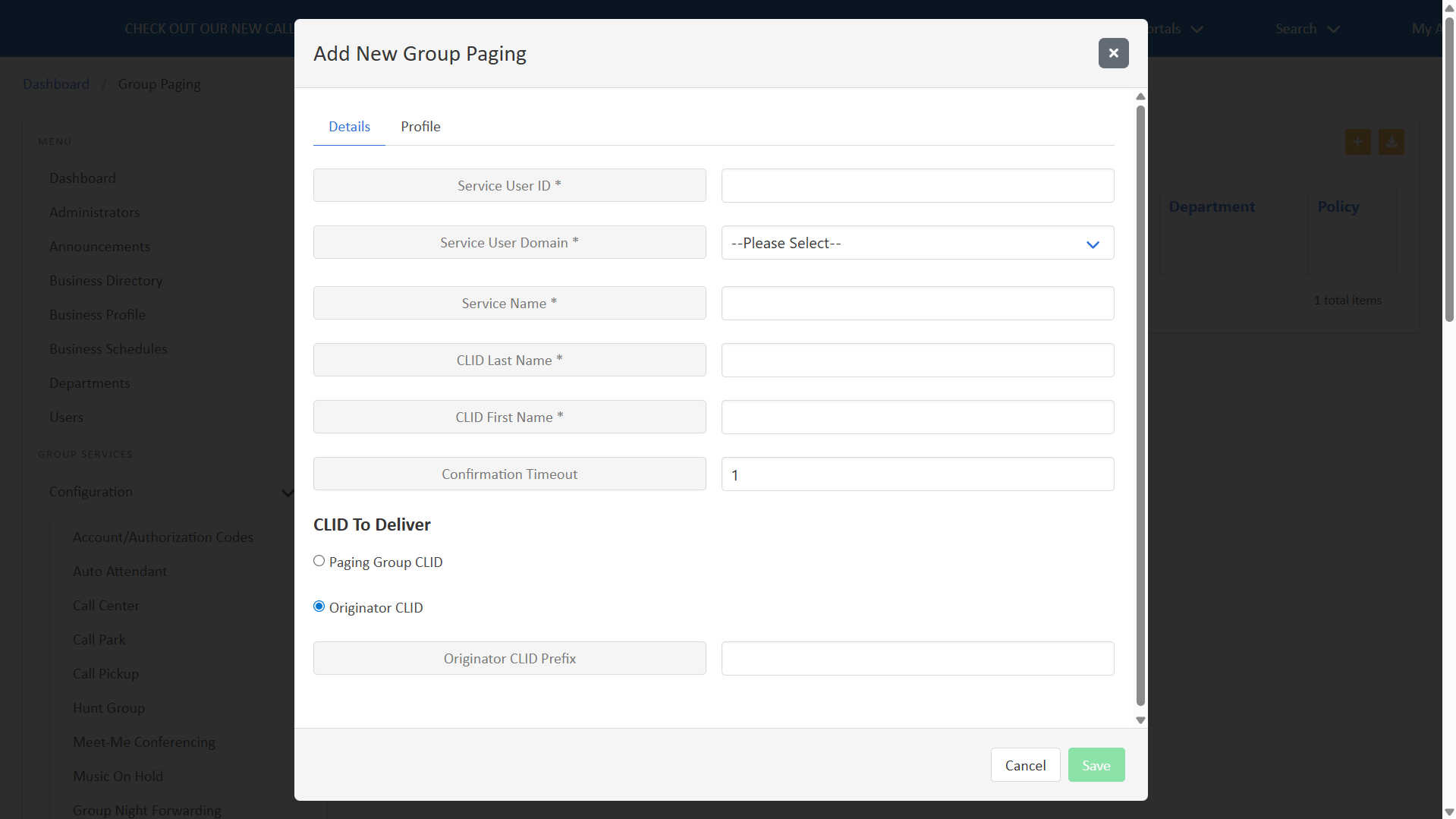Switch to the Details tab
The image size is (1456, 819).
[x=349, y=127]
